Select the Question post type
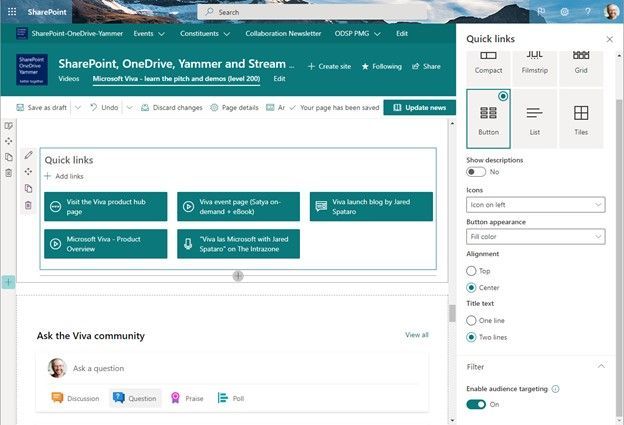The width and height of the screenshot is (624, 425). tap(135, 398)
